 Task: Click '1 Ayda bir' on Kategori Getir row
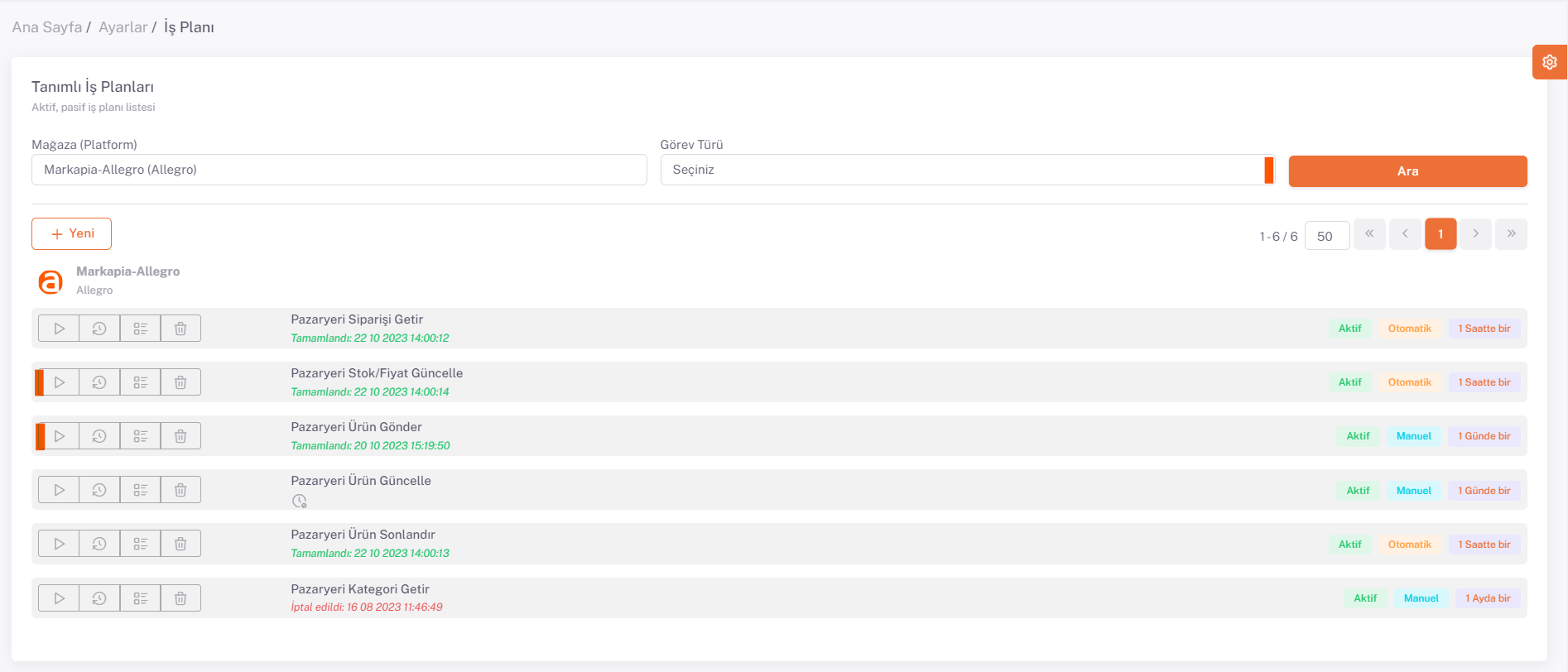click(1488, 598)
